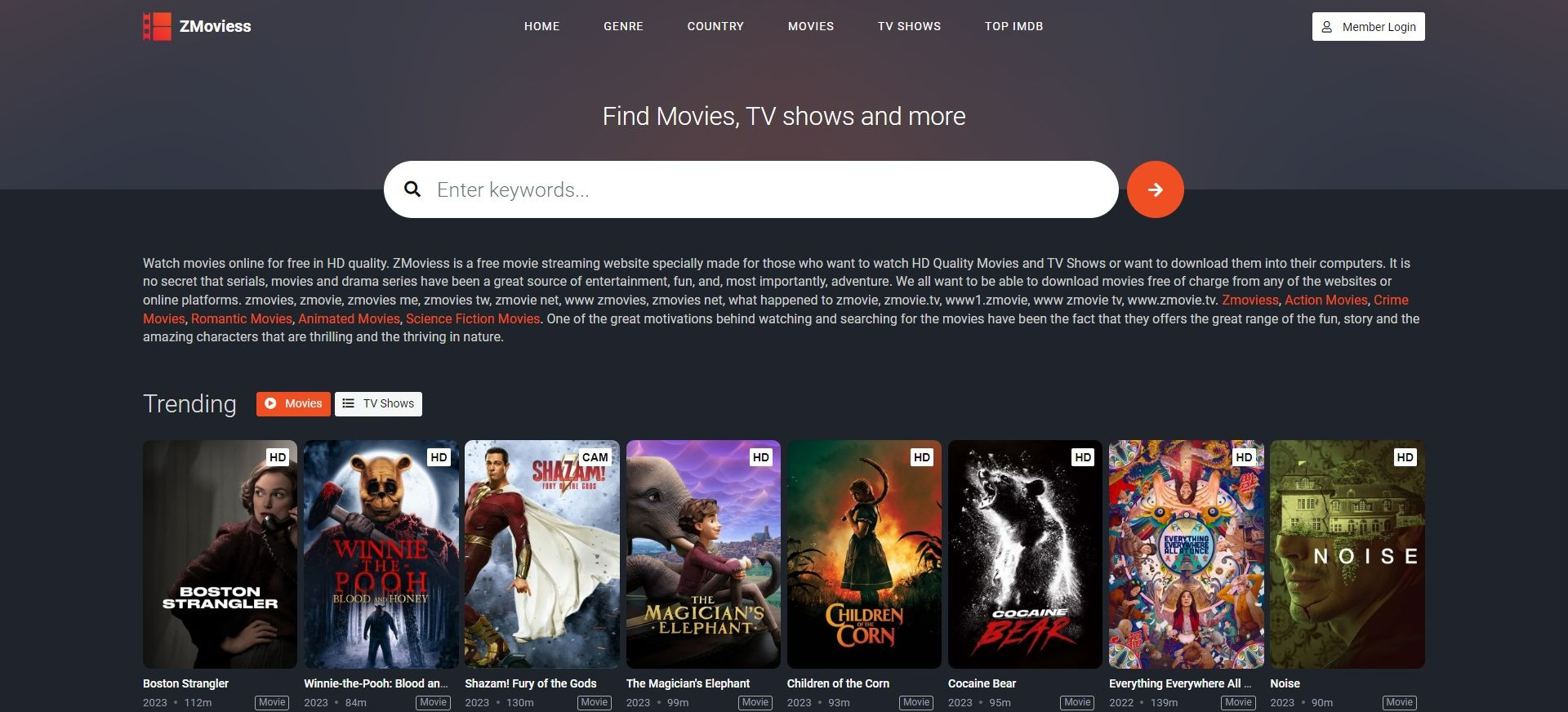Click the ZMoviess brand name text

pyautogui.click(x=215, y=26)
